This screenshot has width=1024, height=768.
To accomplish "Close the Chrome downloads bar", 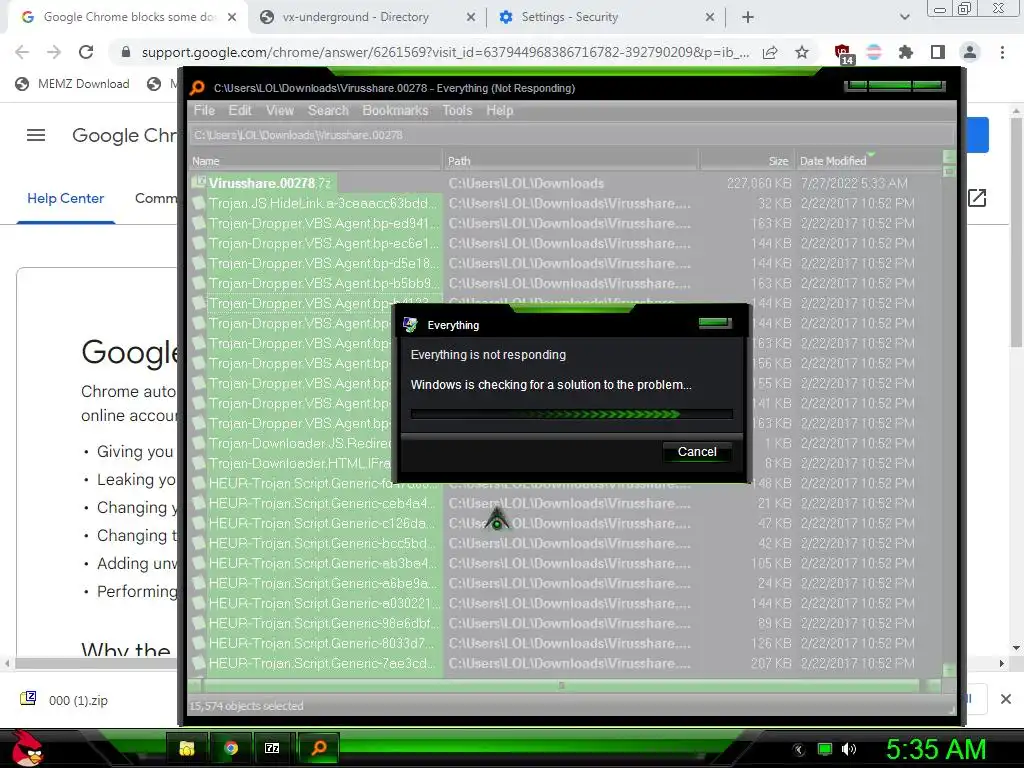I will [x=1006, y=699].
